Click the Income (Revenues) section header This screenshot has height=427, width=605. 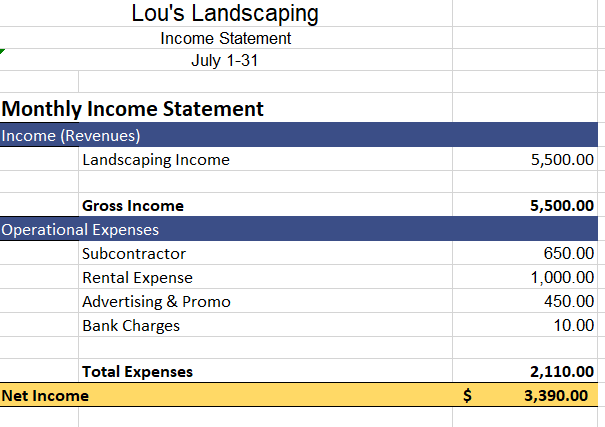(70, 135)
